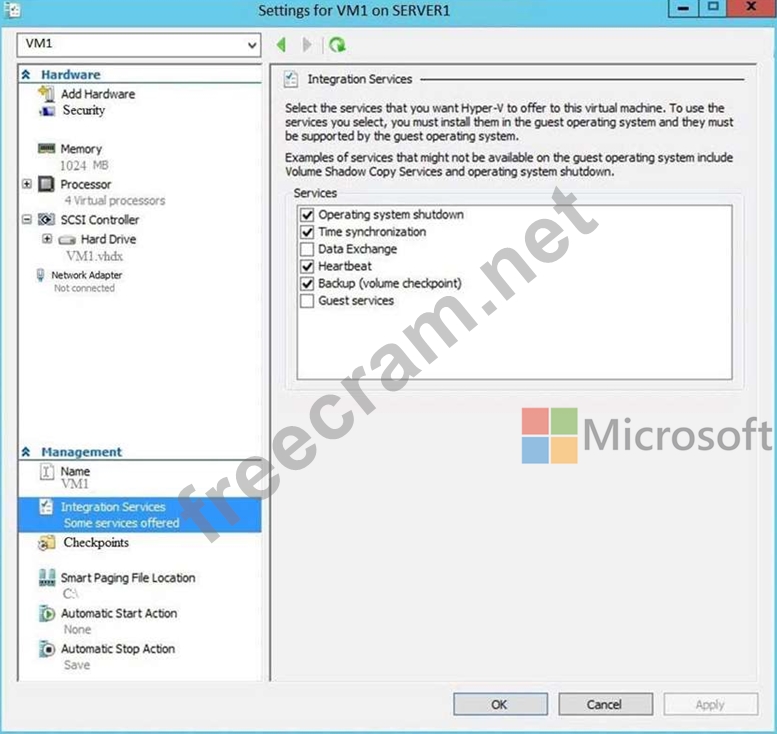
Task: Click the Checkpoints icon
Action: 47,543
